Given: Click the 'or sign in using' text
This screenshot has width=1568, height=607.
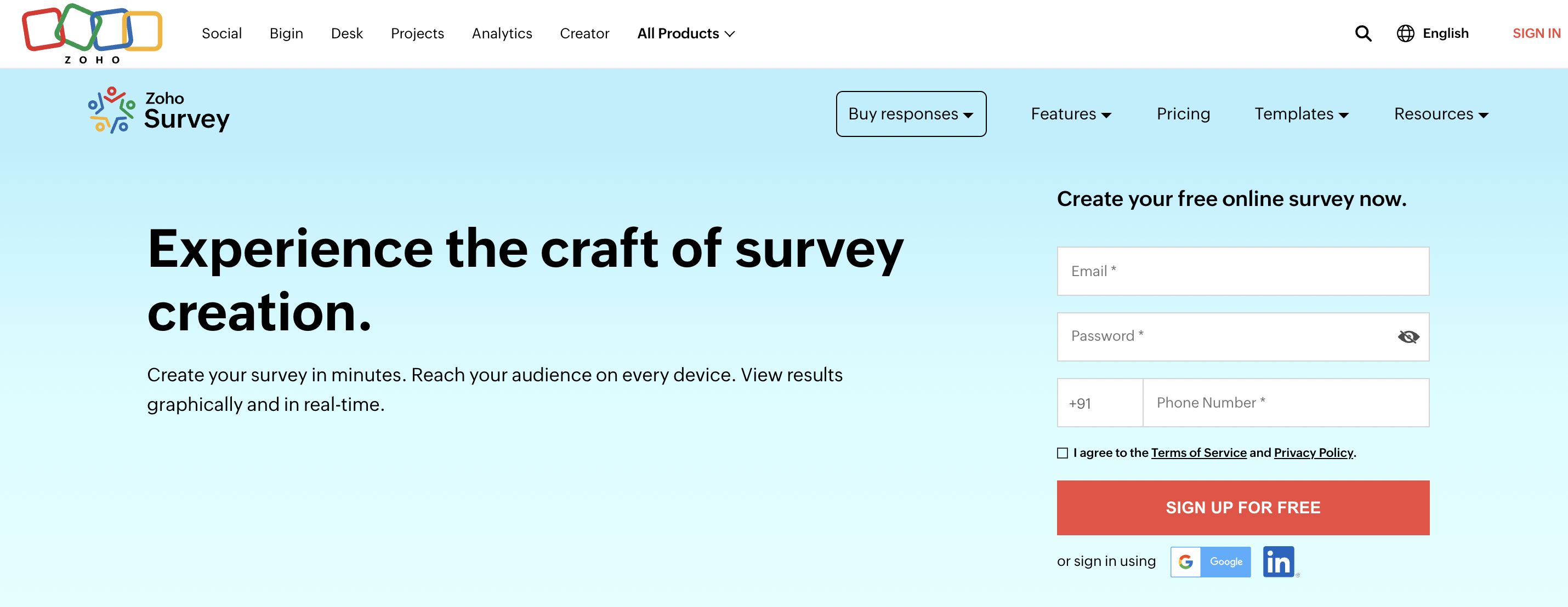Looking at the screenshot, I should (x=1106, y=562).
